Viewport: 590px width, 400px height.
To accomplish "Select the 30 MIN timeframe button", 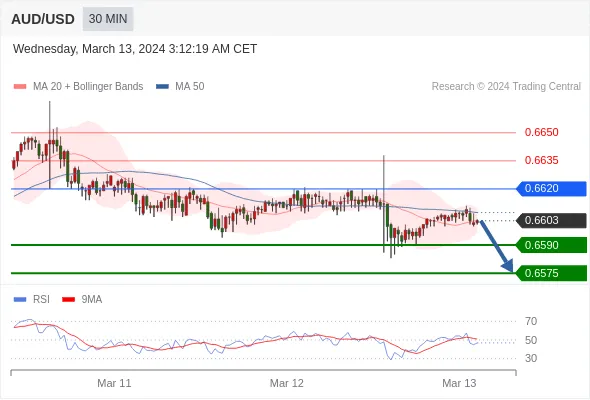I will tap(108, 19).
